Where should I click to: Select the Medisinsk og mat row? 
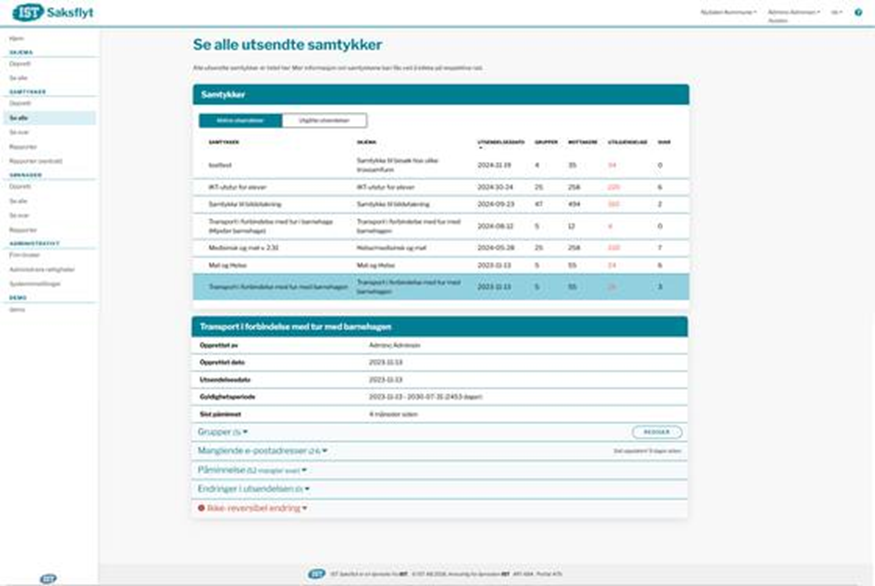440,247
